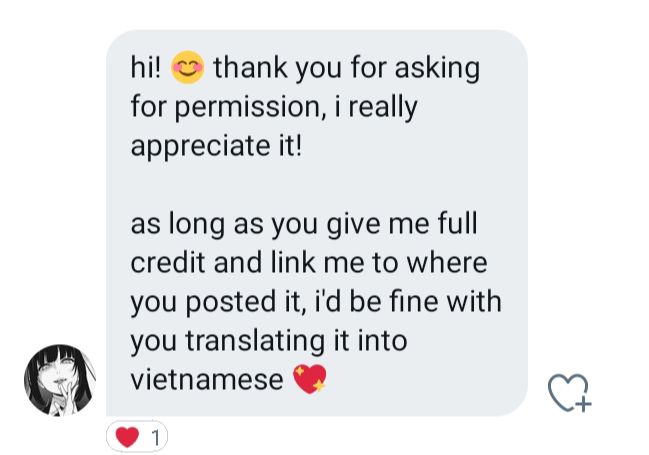Open the sender's anime profile avatar
Image resolution: width=649 pixels, height=455 pixels.
(60, 379)
